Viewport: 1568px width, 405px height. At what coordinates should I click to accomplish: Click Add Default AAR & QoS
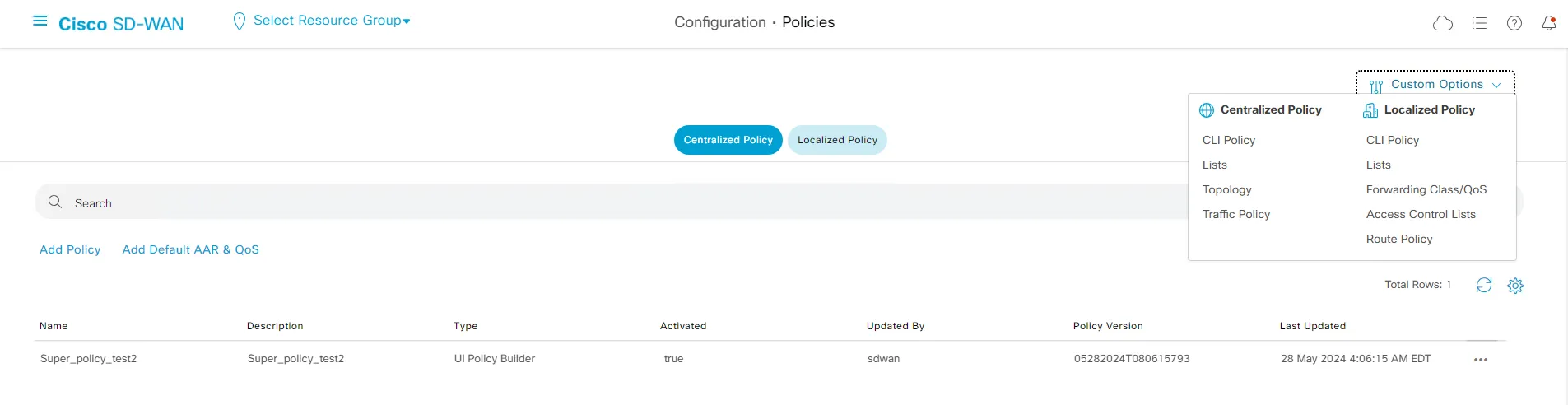point(190,249)
